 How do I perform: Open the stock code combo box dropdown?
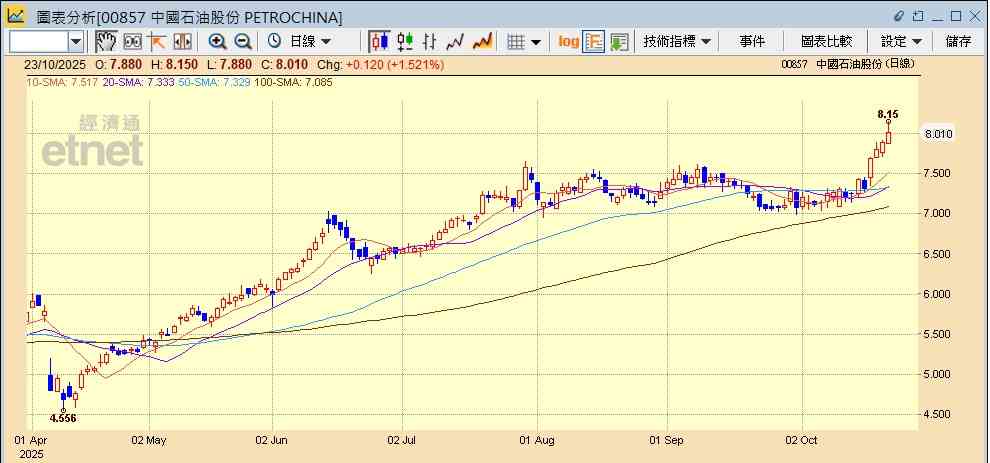[x=76, y=41]
